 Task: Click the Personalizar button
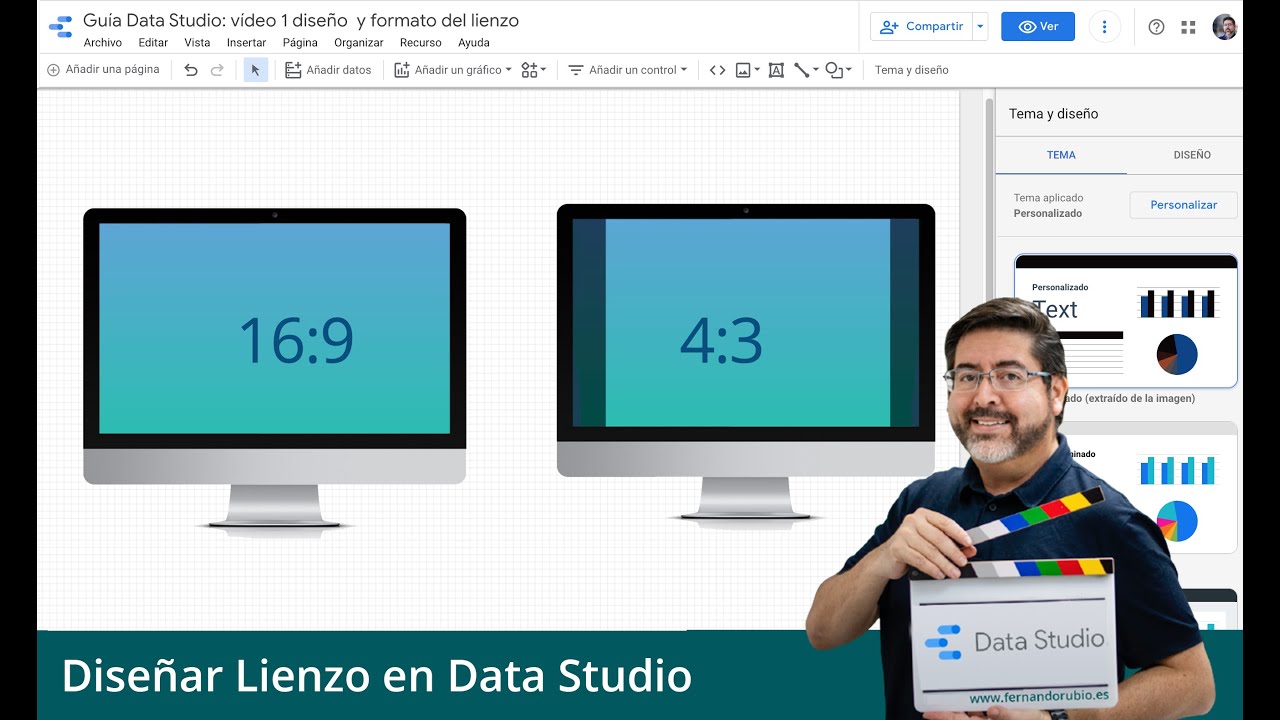1184,205
